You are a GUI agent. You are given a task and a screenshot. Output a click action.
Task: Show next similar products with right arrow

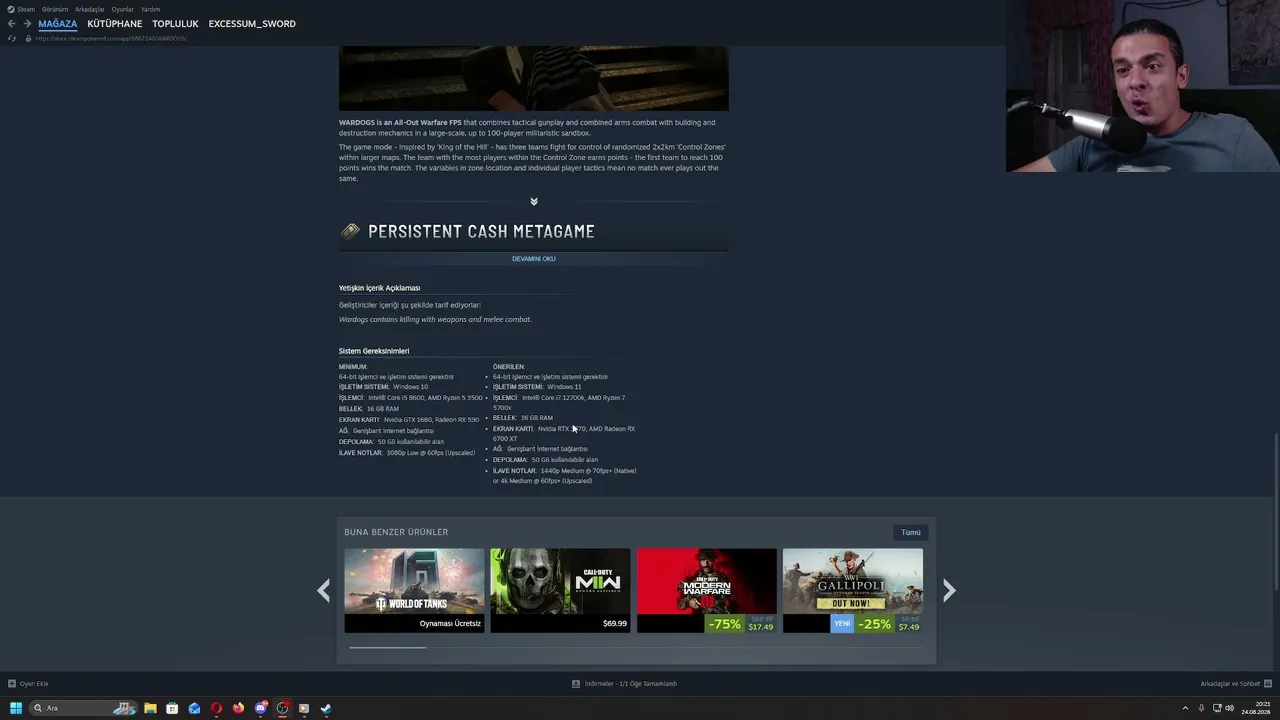tap(949, 590)
